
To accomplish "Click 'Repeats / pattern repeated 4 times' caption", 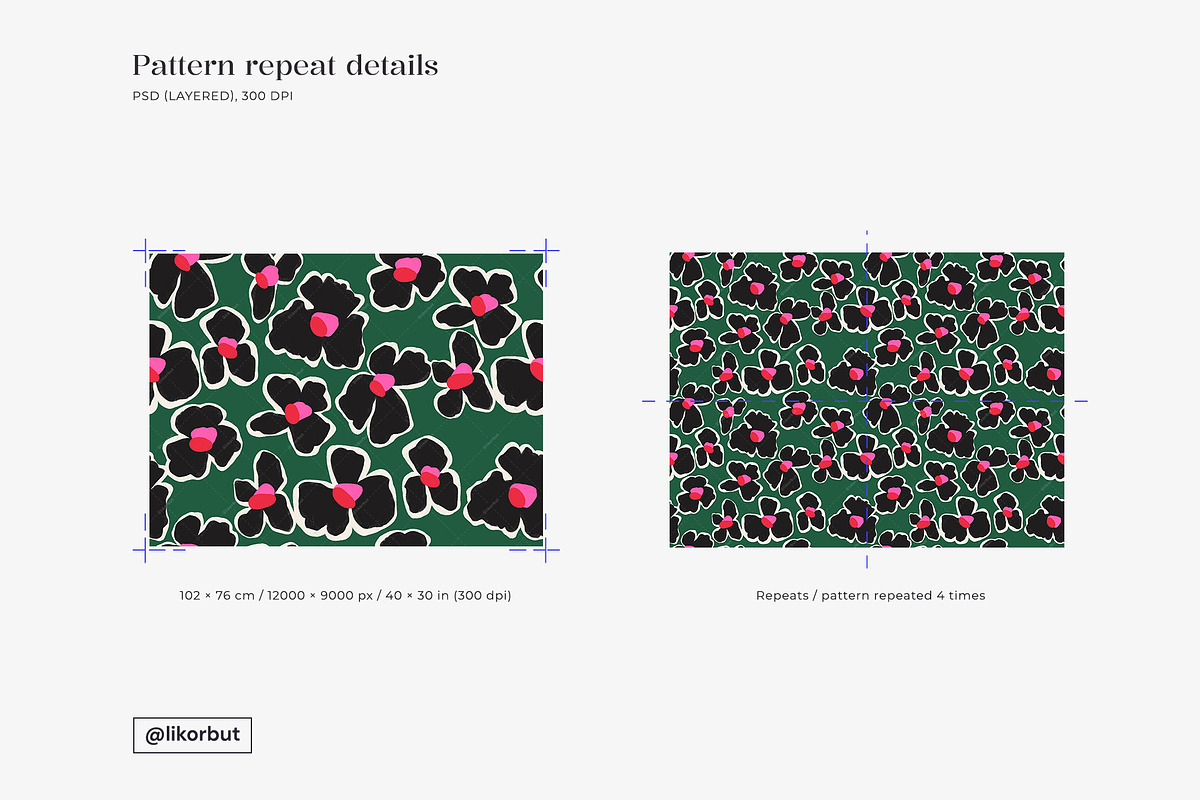I will (x=871, y=595).
